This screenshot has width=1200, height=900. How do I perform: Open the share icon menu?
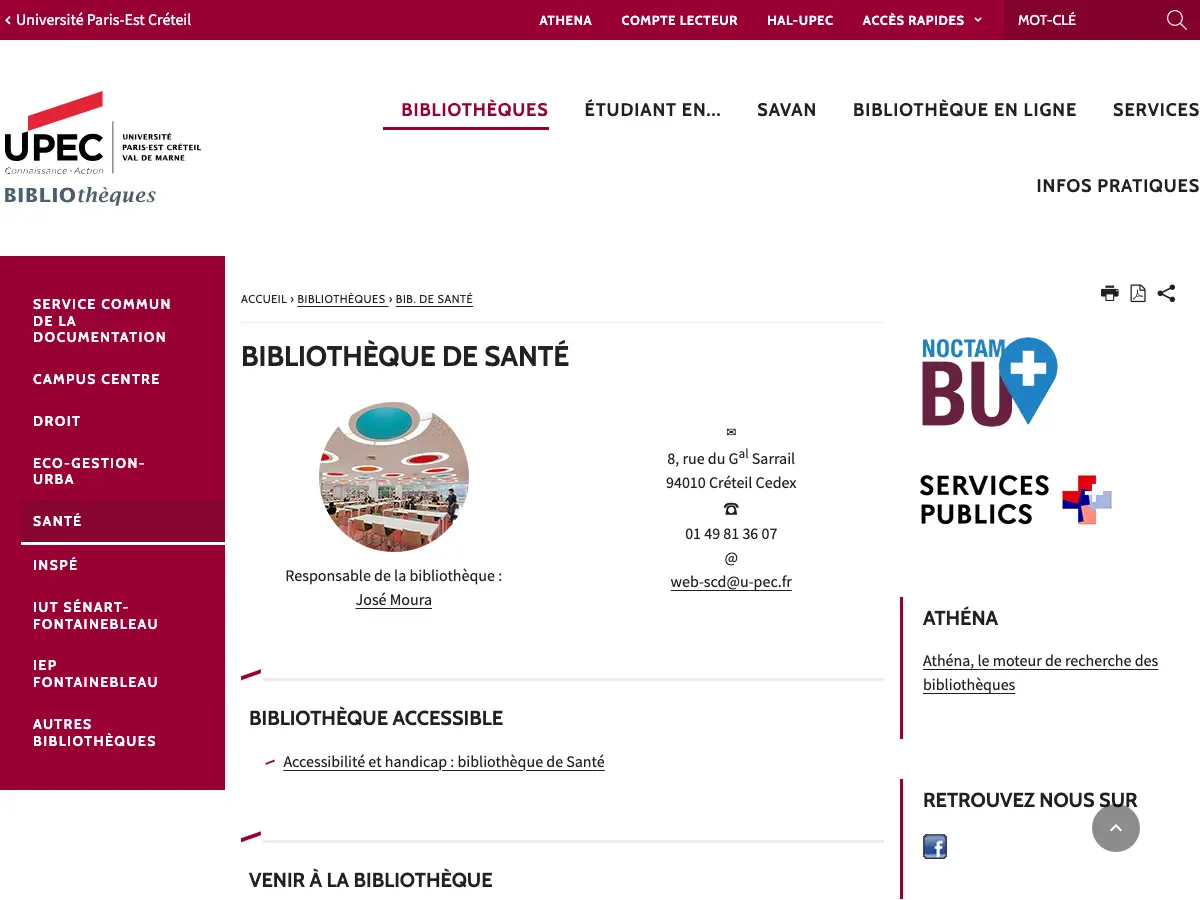point(1166,293)
